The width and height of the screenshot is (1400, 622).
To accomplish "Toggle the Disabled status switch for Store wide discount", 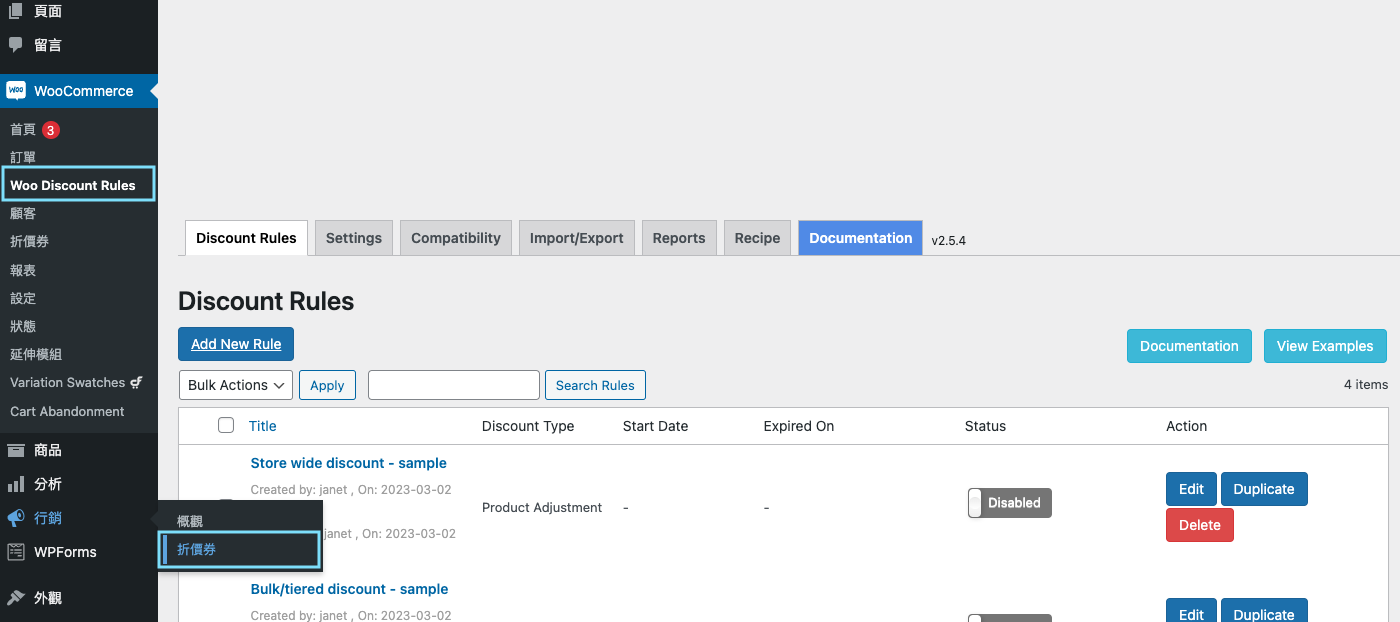I will click(1010, 503).
